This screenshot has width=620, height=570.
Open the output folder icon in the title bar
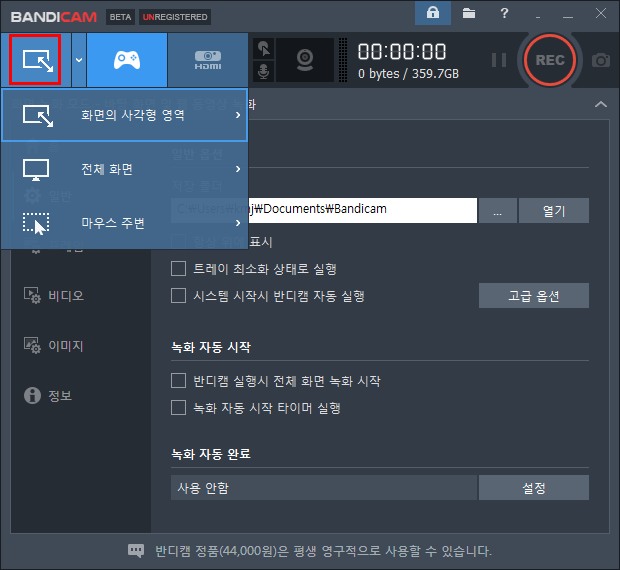click(x=469, y=13)
